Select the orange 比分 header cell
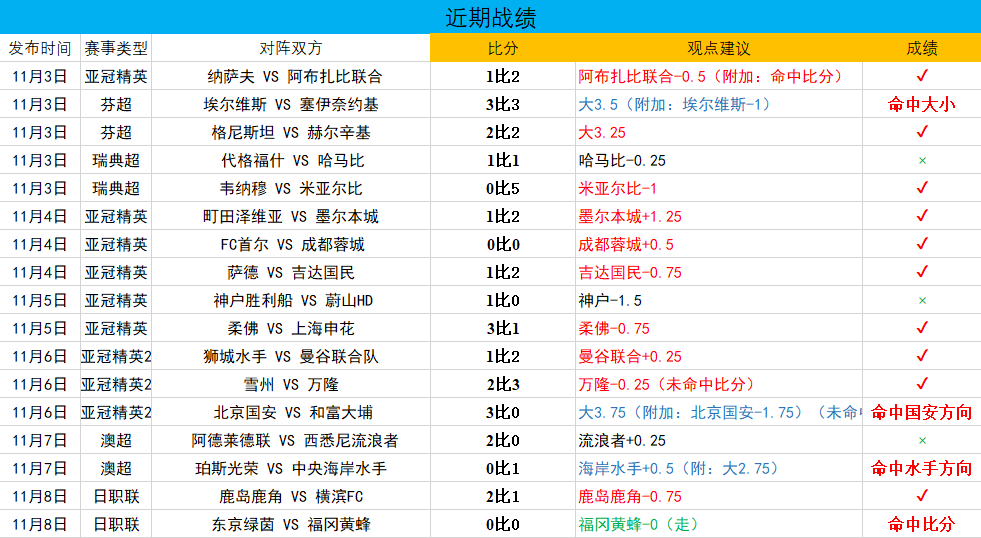This screenshot has width=981, height=538. pyautogui.click(x=503, y=48)
